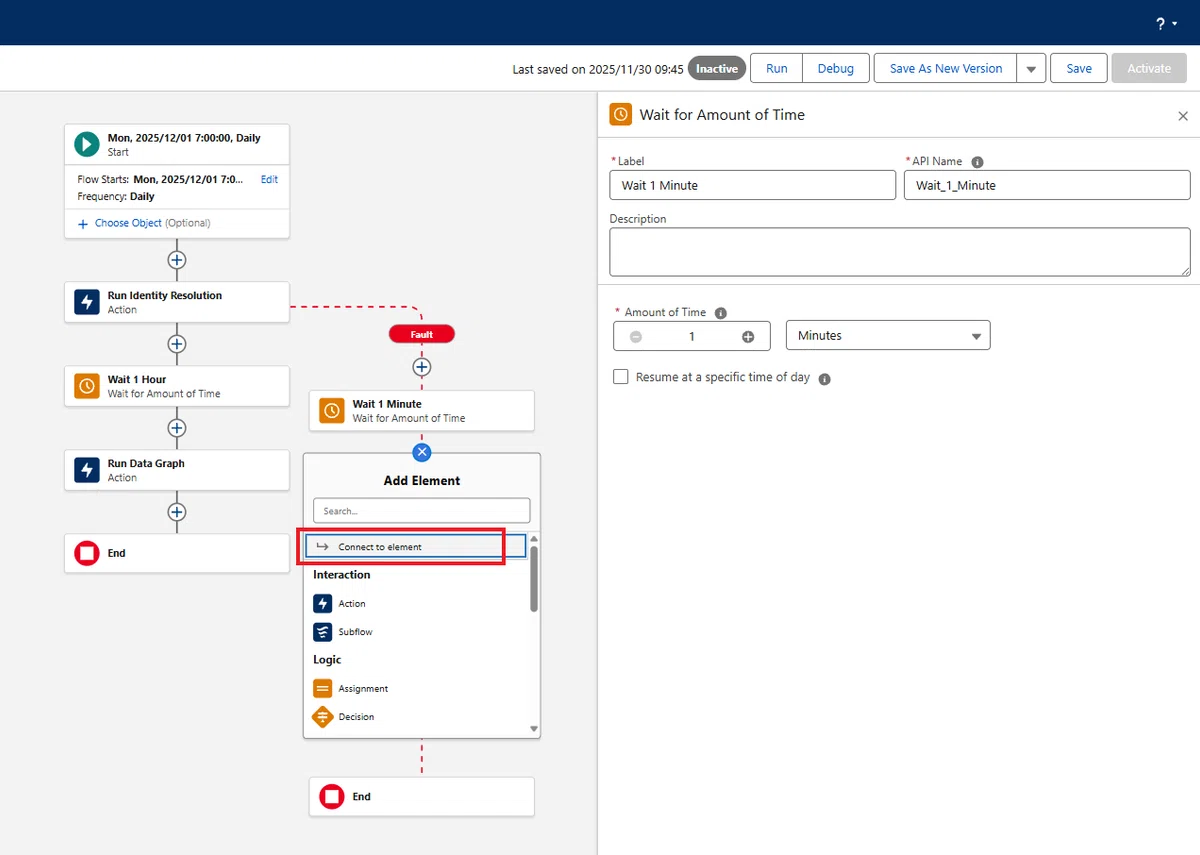Viewport: 1200px width, 855px height.
Task: Click the Amount of Time number field
Action: 692,337
